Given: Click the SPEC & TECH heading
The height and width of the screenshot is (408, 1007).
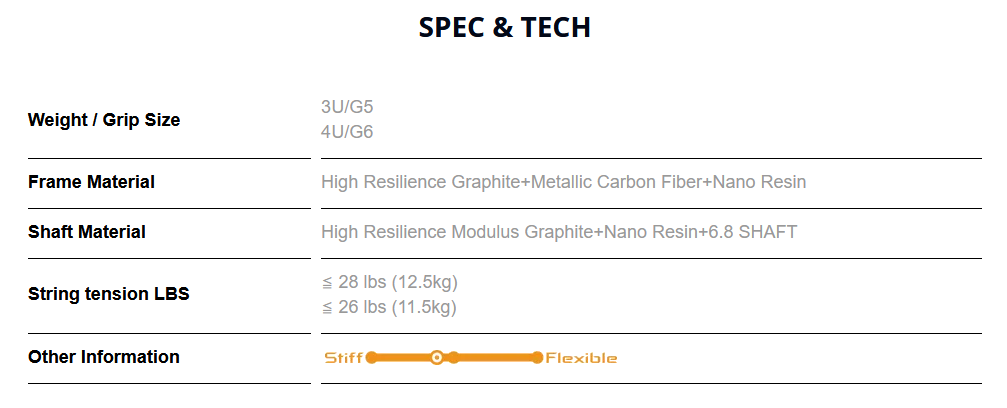Looking at the screenshot, I should point(504,27).
